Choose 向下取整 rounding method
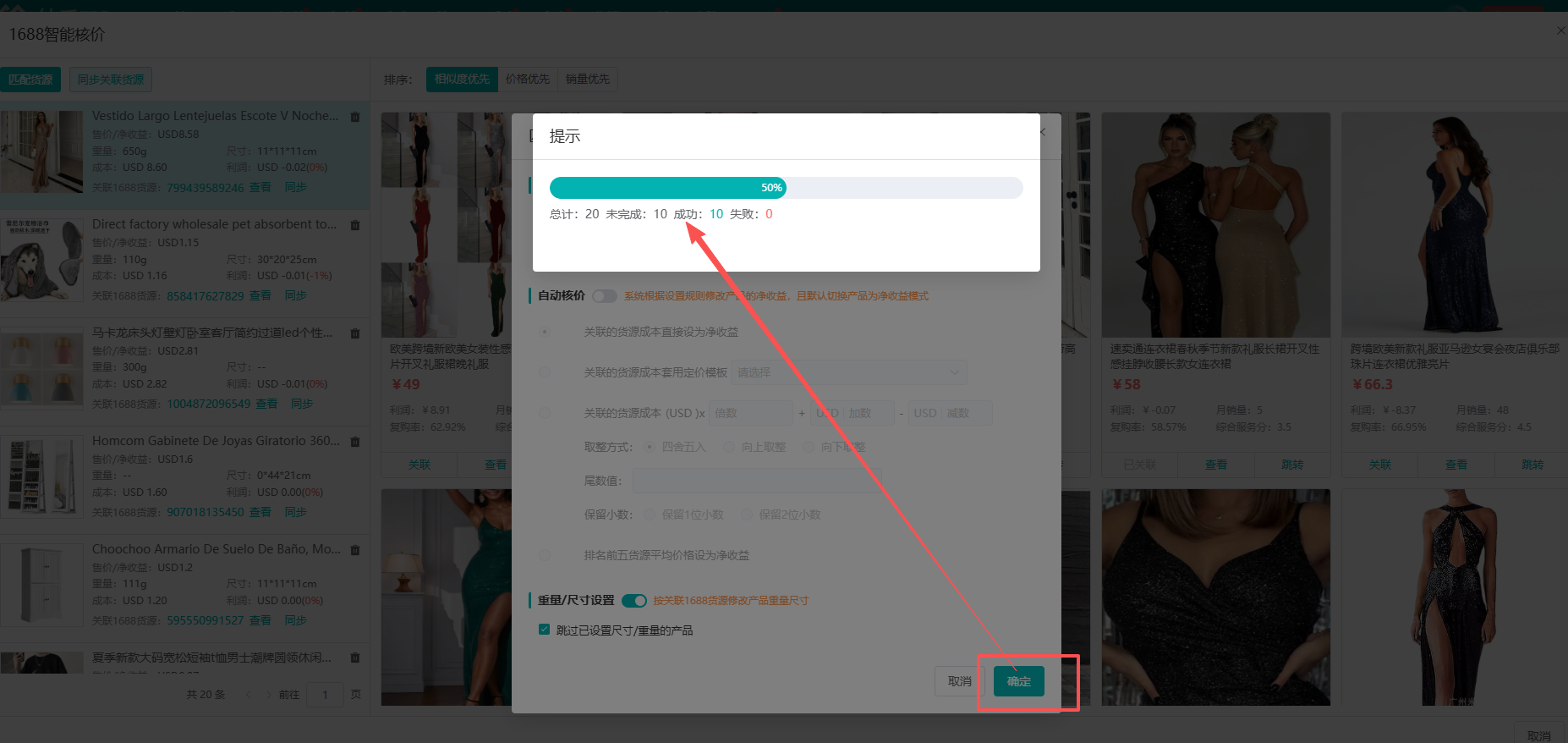This screenshot has height=743, width=1568. 809,447
